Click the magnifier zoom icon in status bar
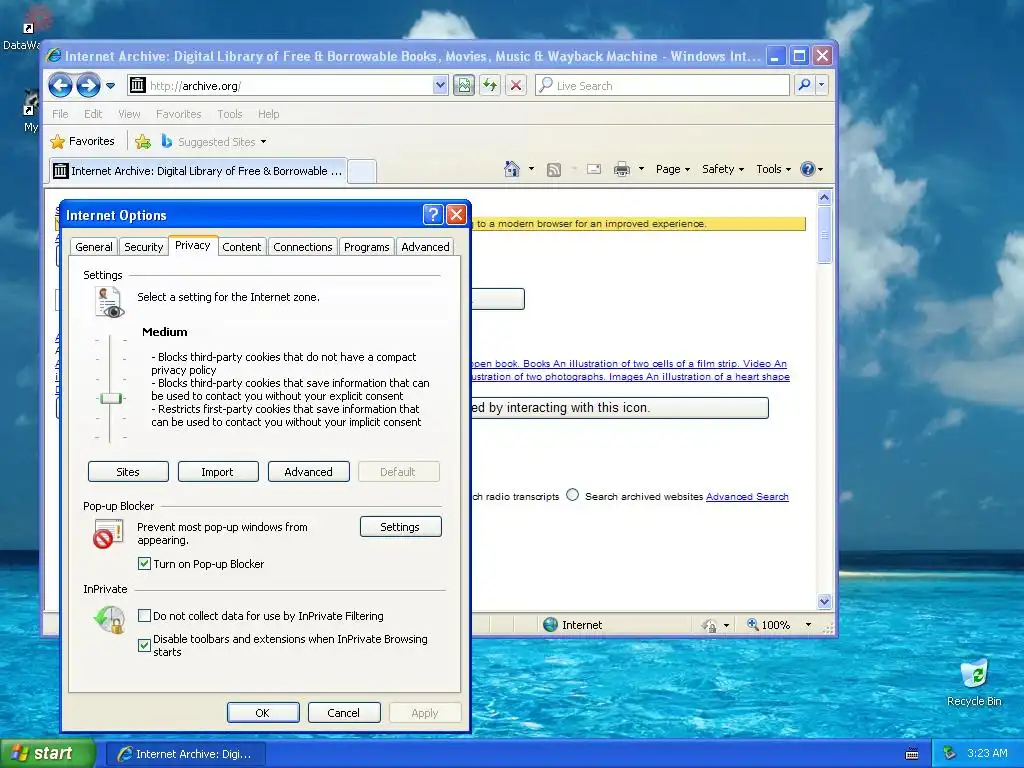 [752, 624]
